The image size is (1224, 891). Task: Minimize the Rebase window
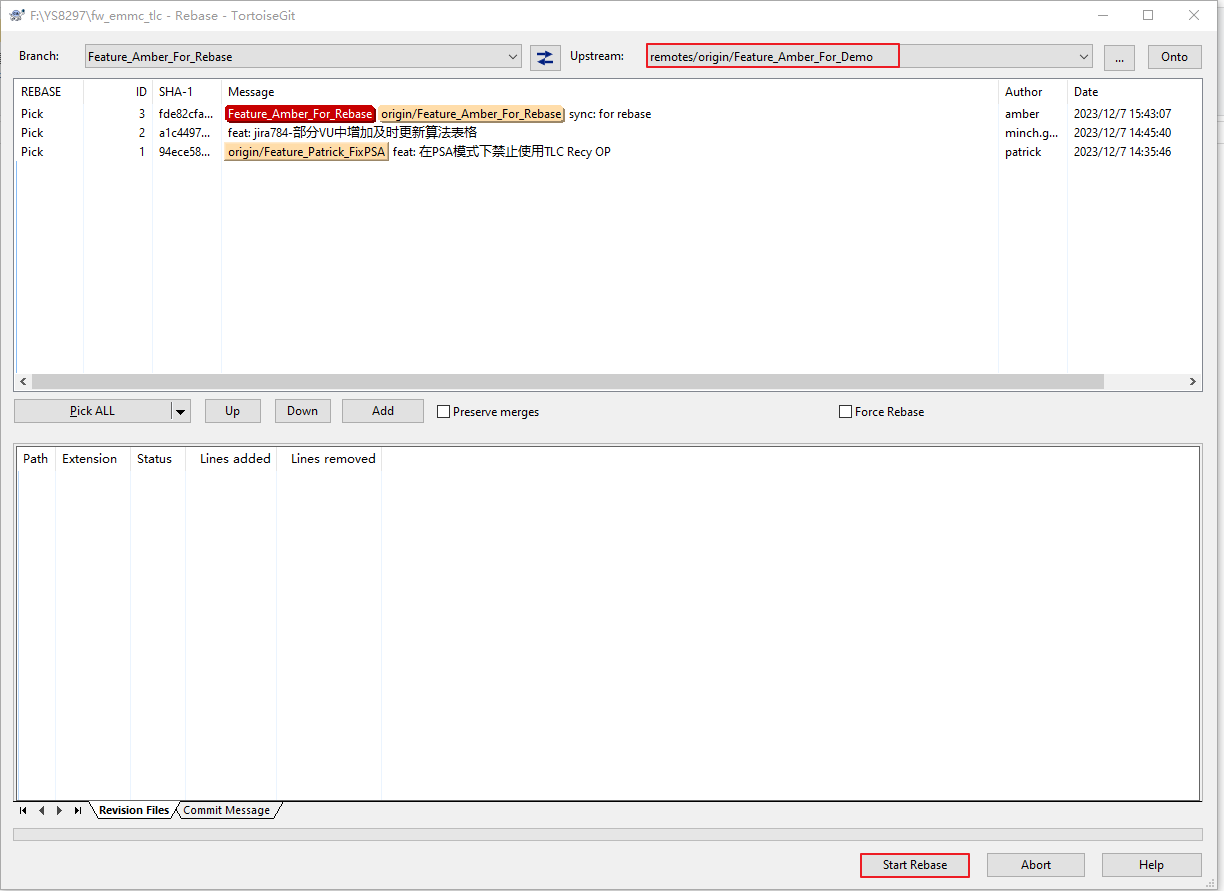pyautogui.click(x=1102, y=15)
